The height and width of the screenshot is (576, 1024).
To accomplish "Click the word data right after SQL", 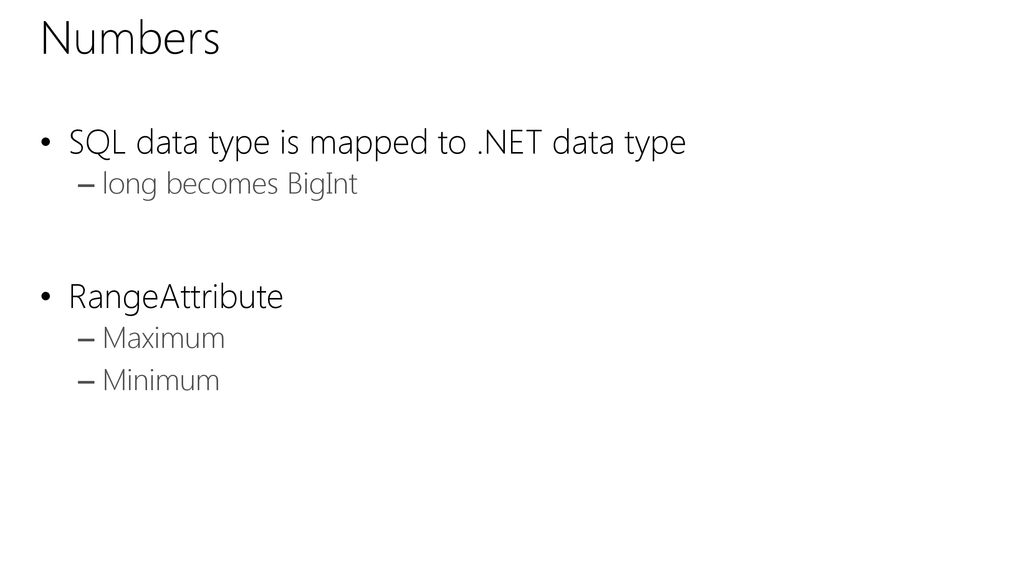I will click(x=167, y=142).
